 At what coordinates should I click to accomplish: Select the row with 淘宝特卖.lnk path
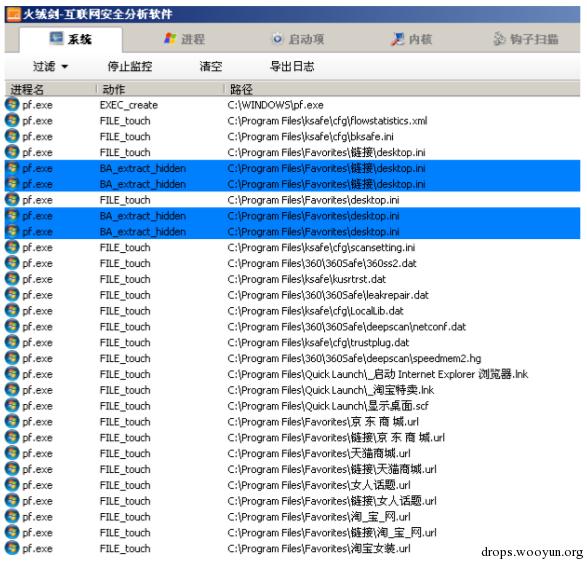292,390
